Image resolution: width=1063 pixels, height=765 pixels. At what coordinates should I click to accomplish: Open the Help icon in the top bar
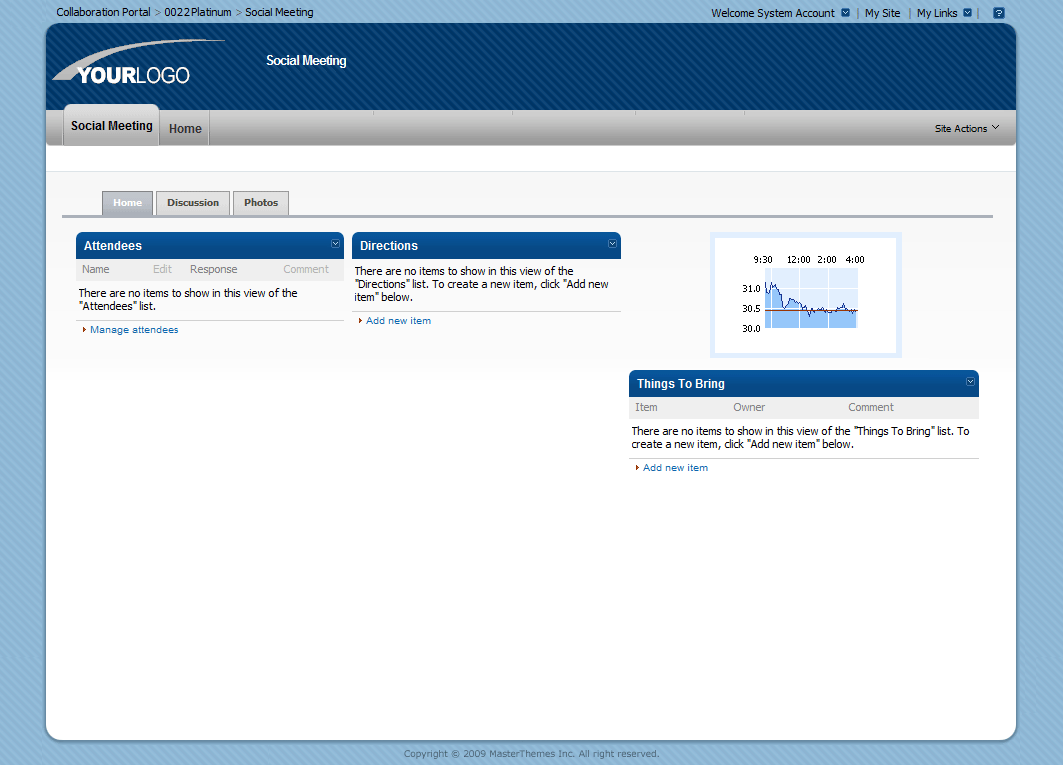click(998, 12)
